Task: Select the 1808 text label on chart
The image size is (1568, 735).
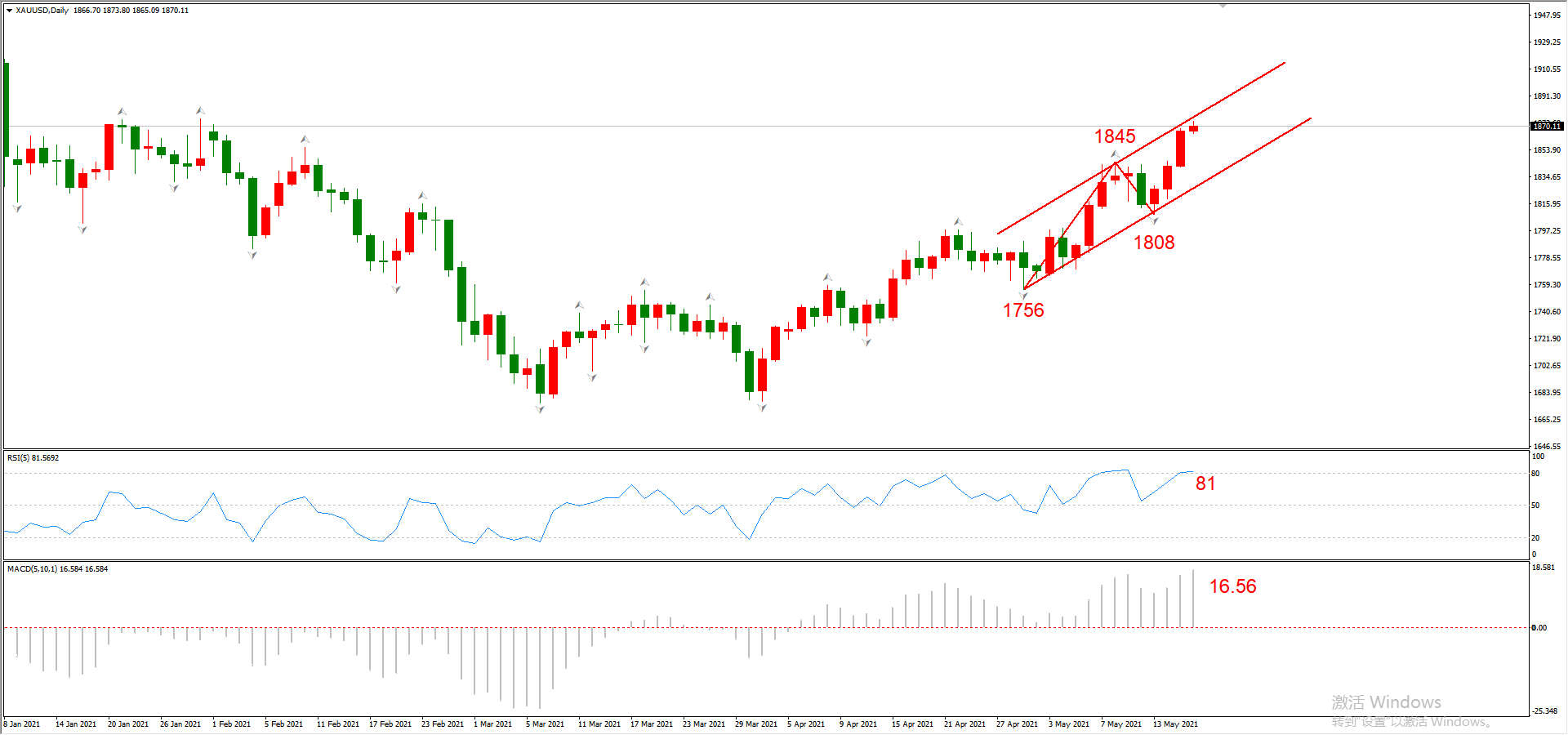Action: tap(1154, 243)
